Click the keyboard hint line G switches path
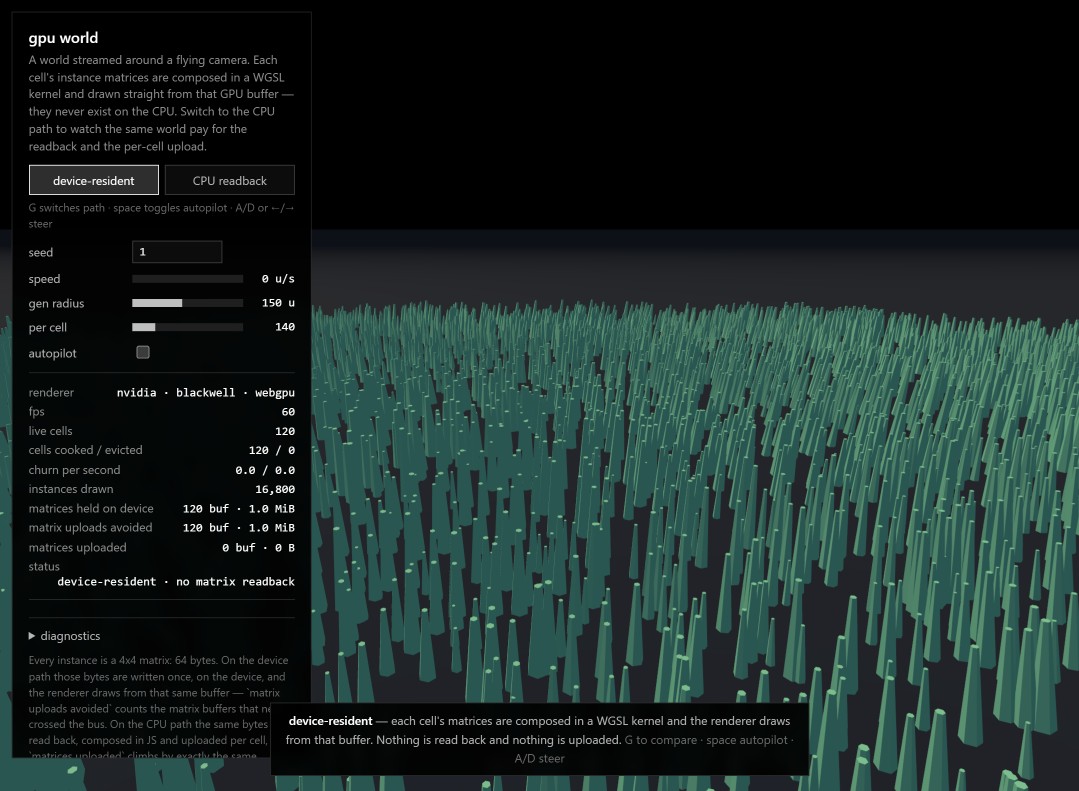 point(161,215)
